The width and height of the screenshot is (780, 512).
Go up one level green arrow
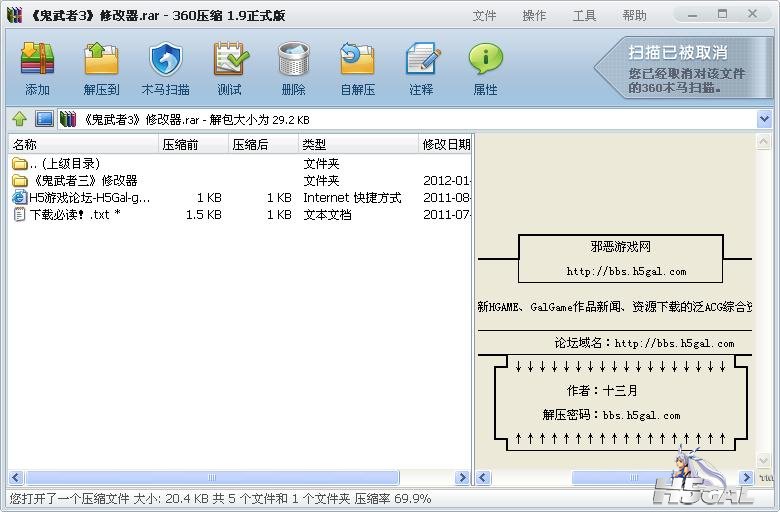[19, 119]
